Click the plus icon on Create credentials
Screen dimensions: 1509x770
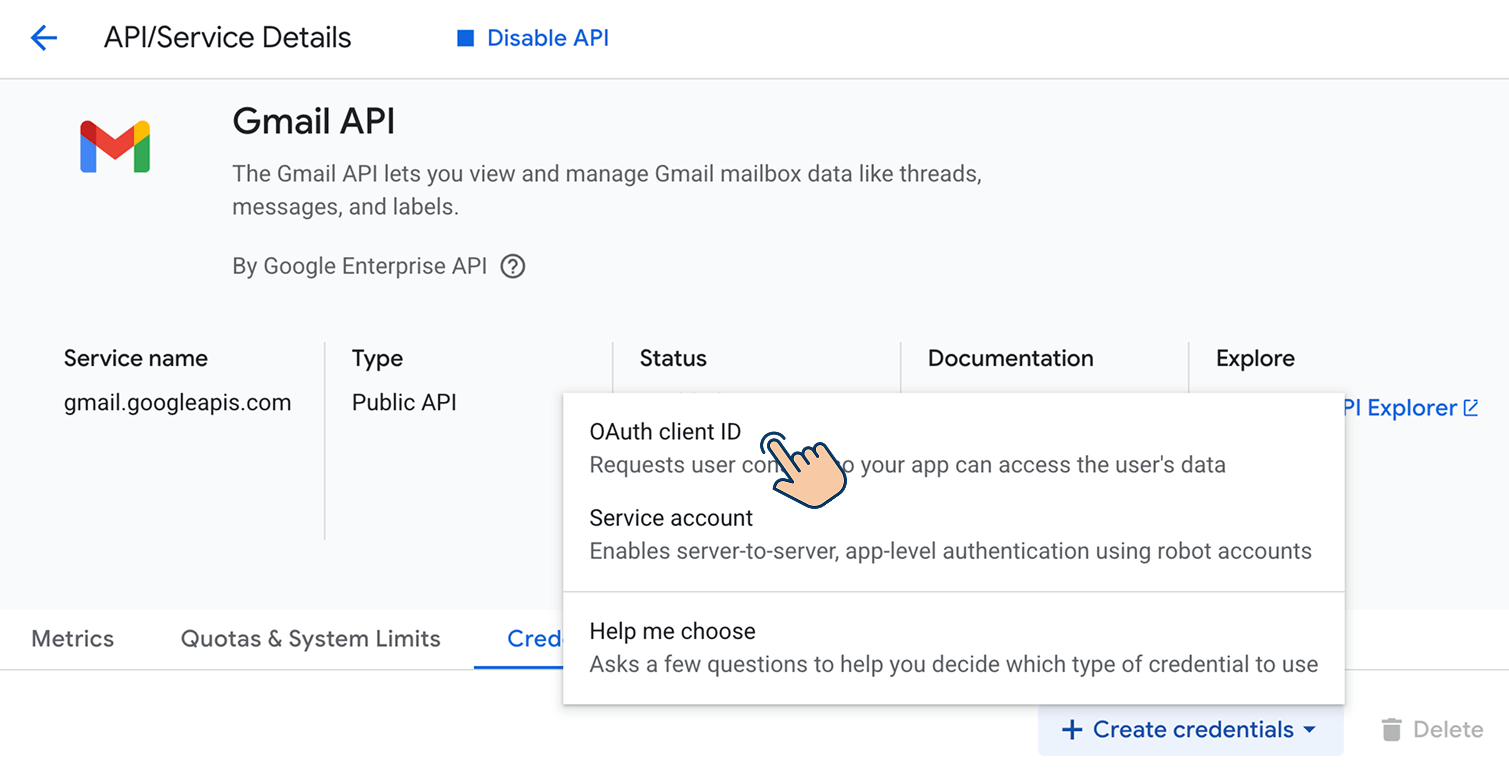point(1072,730)
